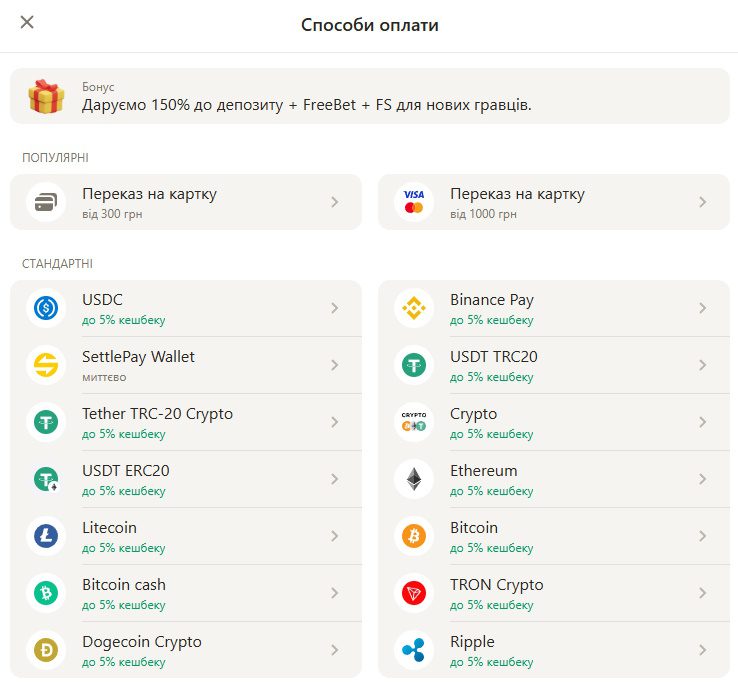Image resolution: width=738 pixels, height=693 pixels.
Task: Select Tether TRC-20 Crypto payment option
Action: coord(186,422)
